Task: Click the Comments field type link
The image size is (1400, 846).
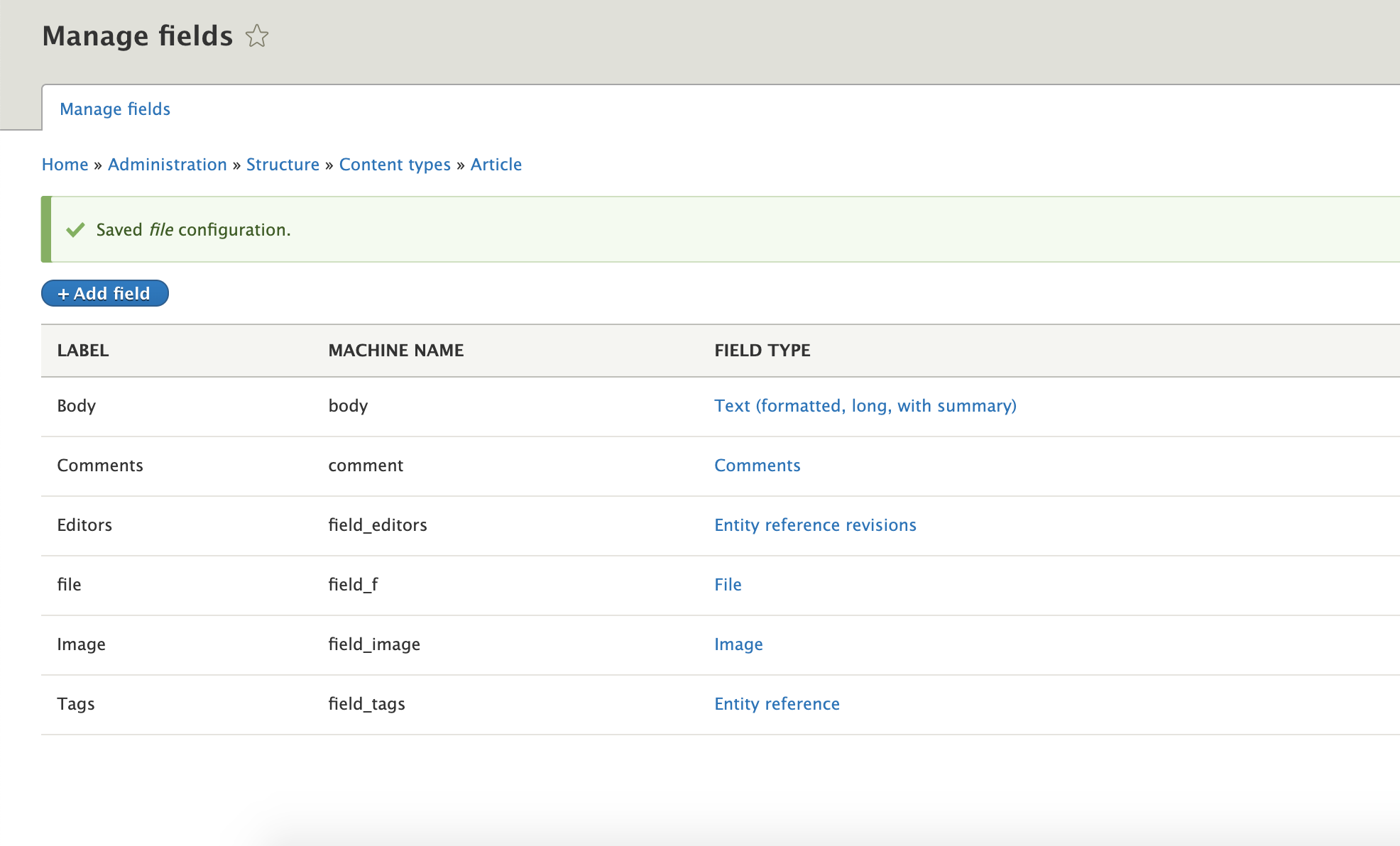Action: (758, 466)
